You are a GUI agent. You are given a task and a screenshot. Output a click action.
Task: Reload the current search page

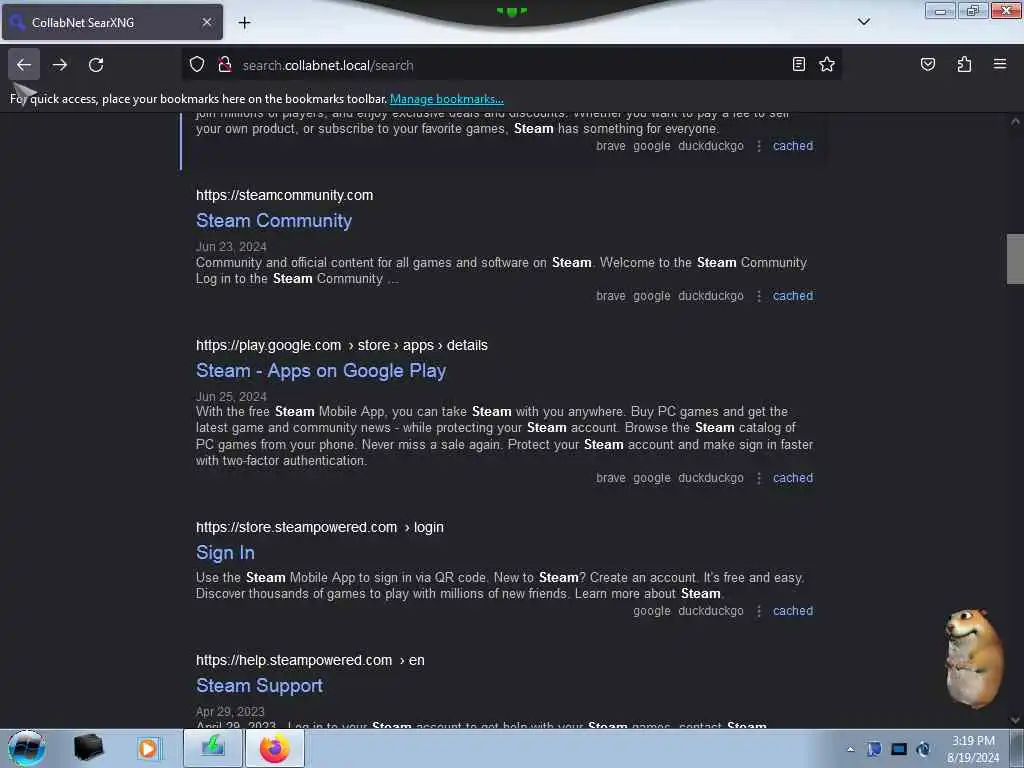(96, 65)
